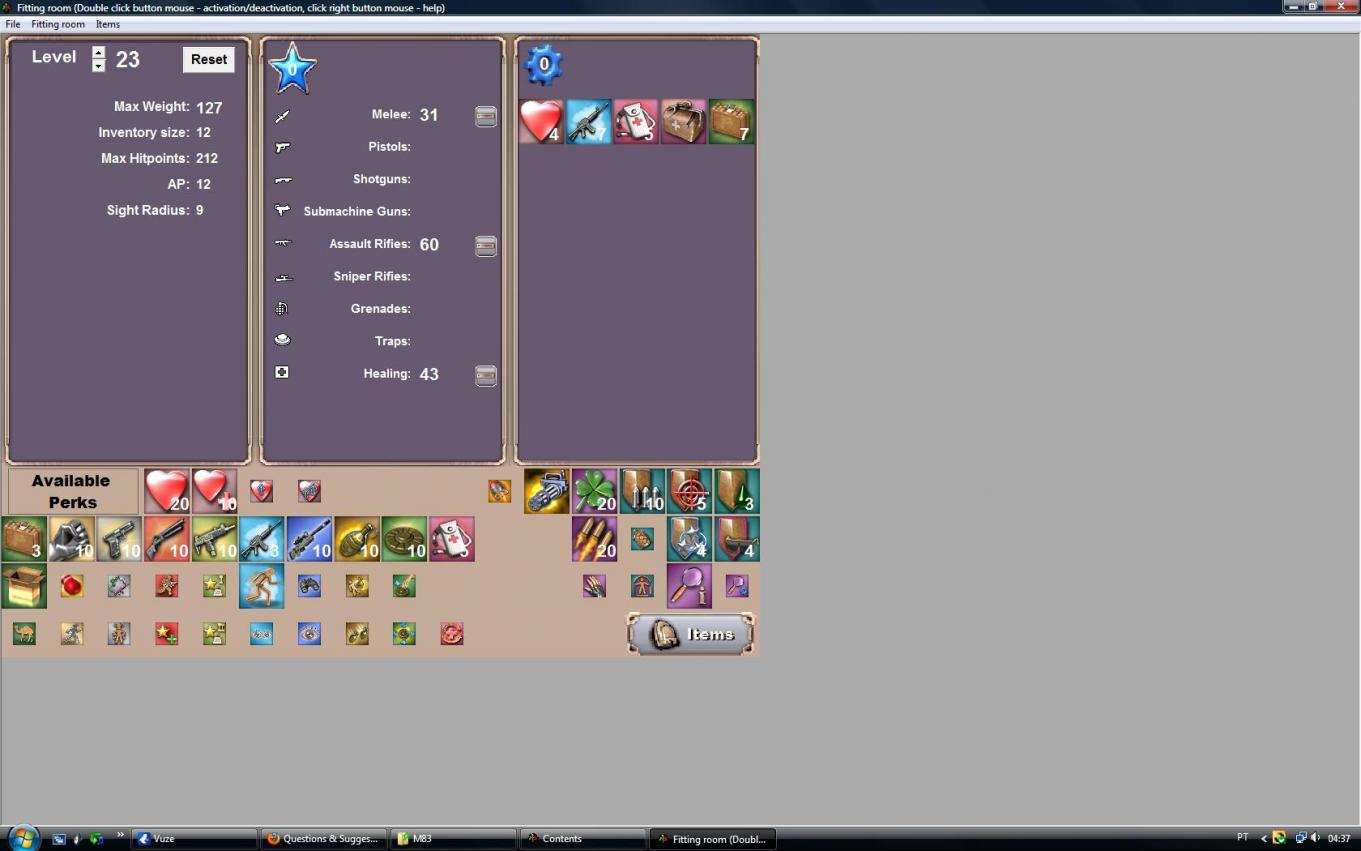Viewport: 1361px width, 851px height.
Task: Click the grenade perk in Available Perks
Action: pyautogui.click(x=356, y=539)
